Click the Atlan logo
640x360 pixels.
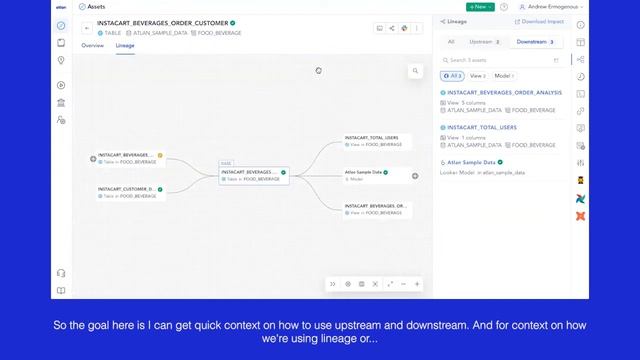pyautogui.click(x=61, y=7)
